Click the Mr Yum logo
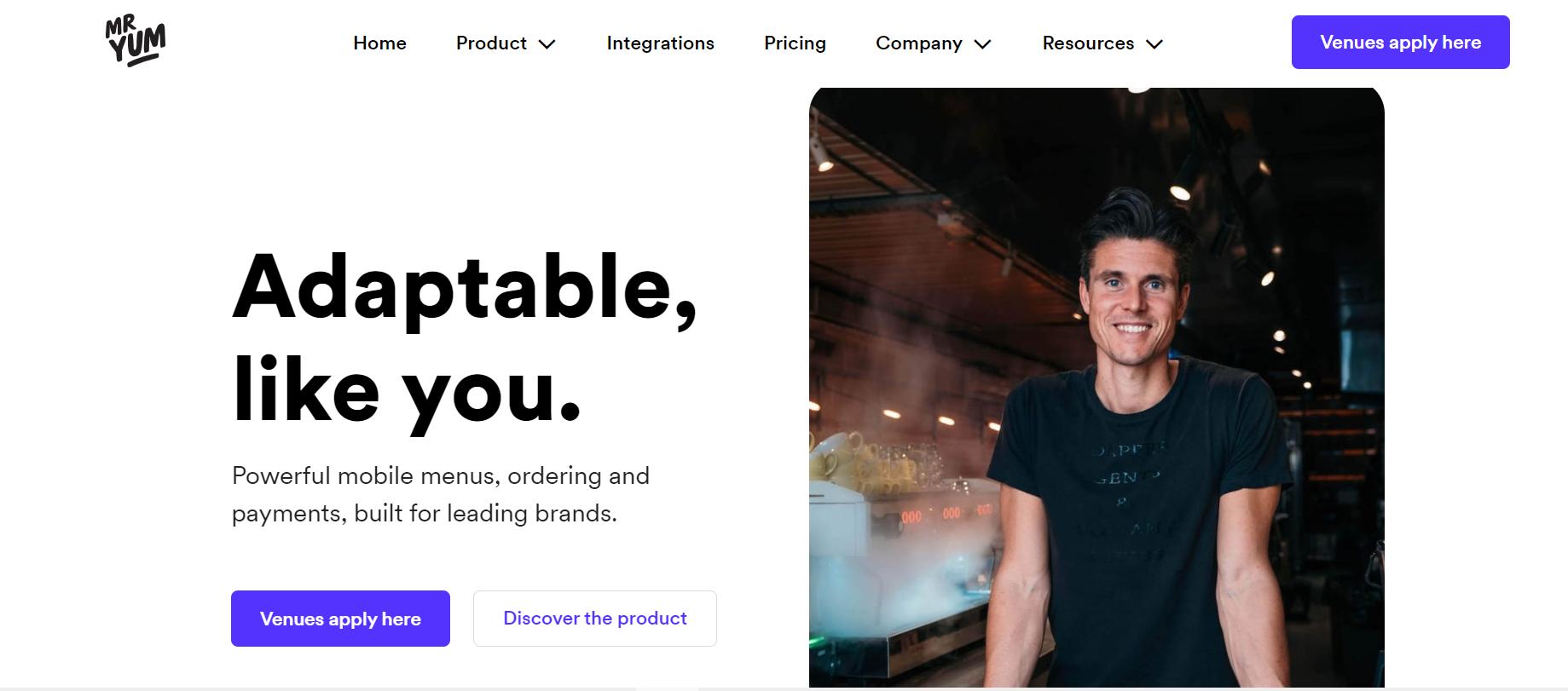1568x691 pixels. click(x=136, y=42)
